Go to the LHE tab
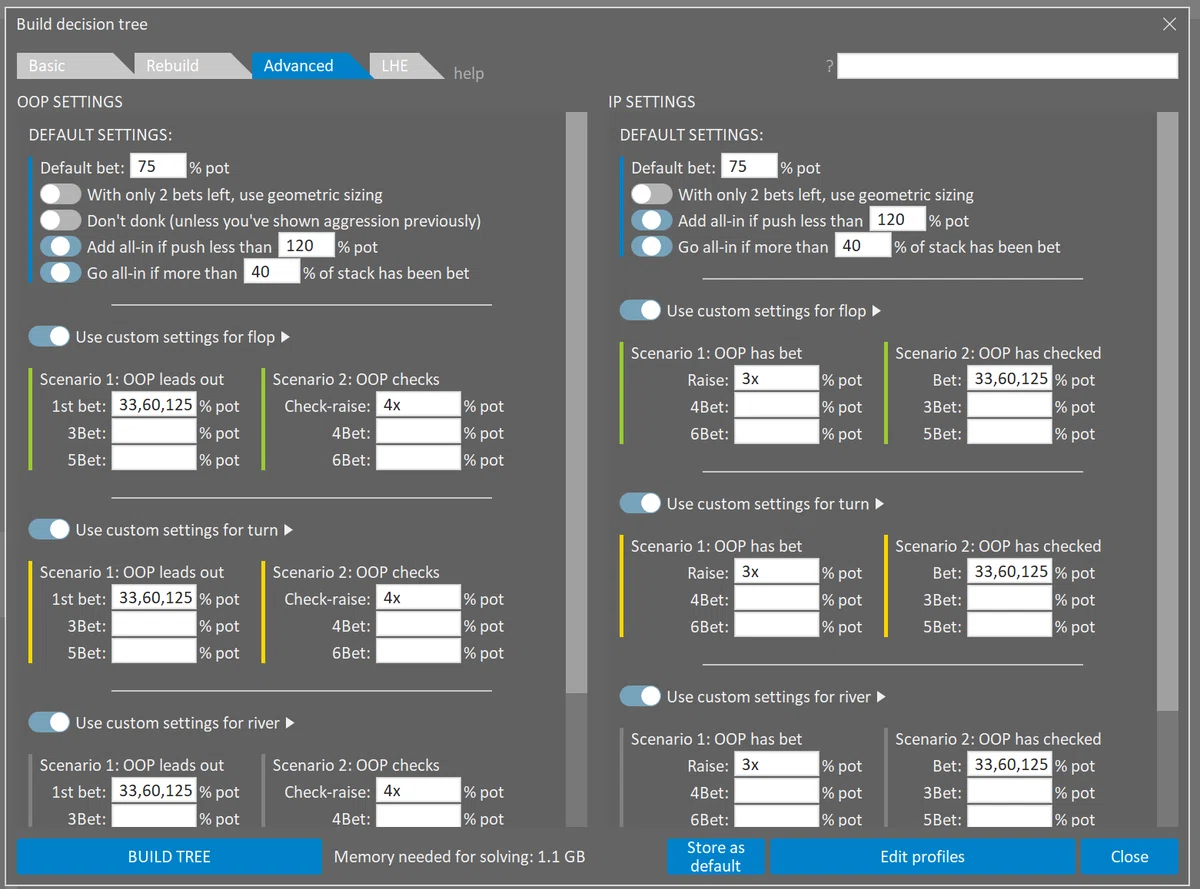The height and width of the screenshot is (889, 1200). [x=403, y=66]
